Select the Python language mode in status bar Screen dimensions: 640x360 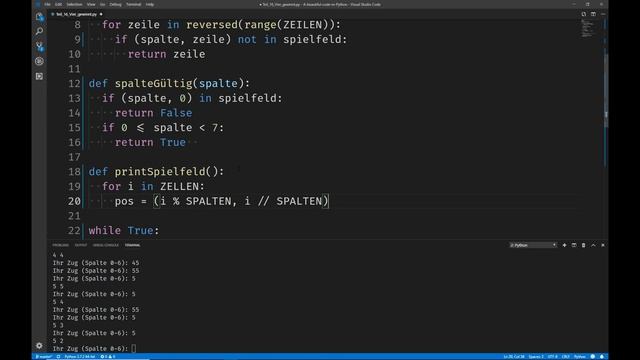pyautogui.click(x=580, y=357)
